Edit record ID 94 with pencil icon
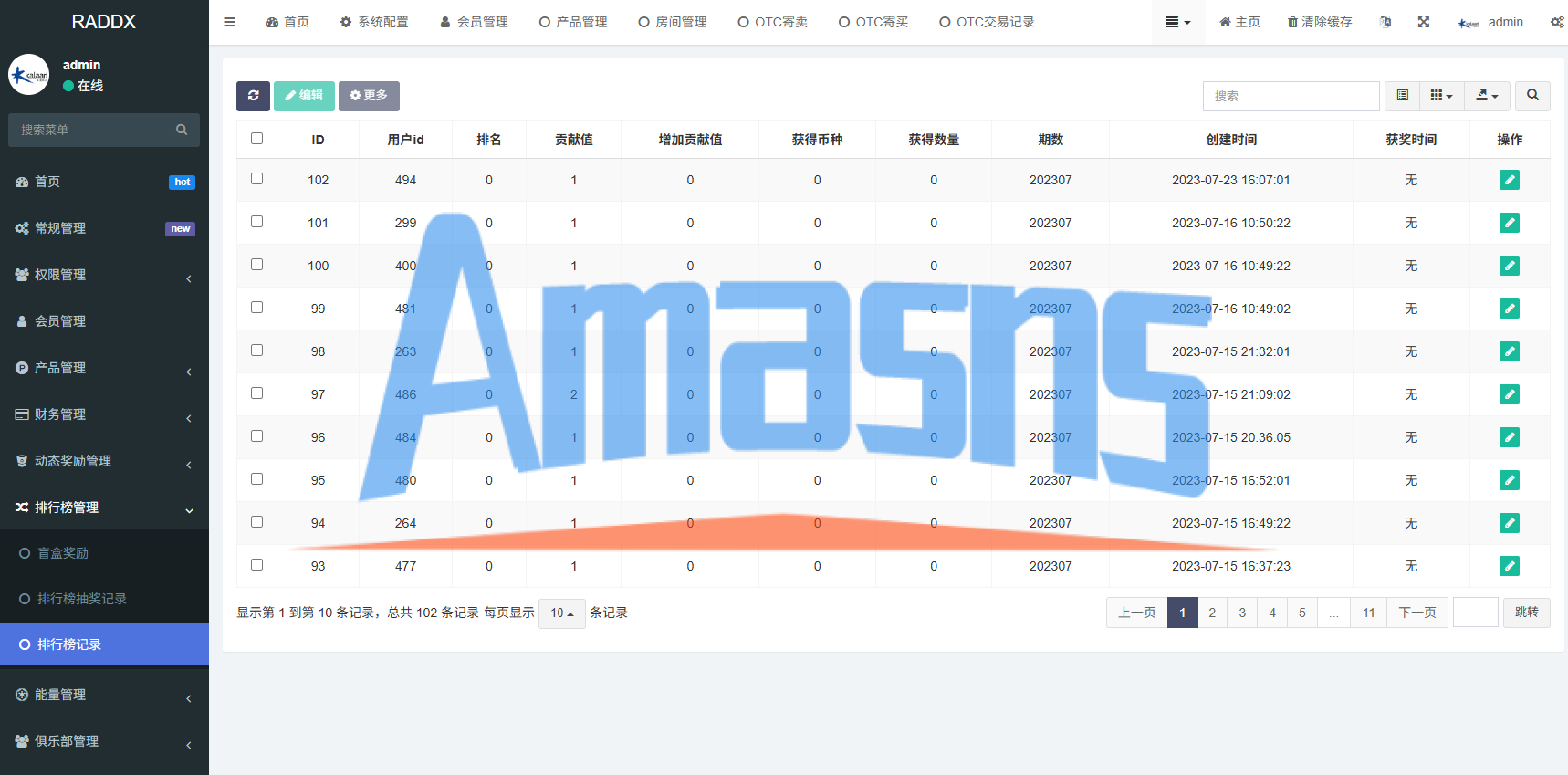 [x=1510, y=523]
